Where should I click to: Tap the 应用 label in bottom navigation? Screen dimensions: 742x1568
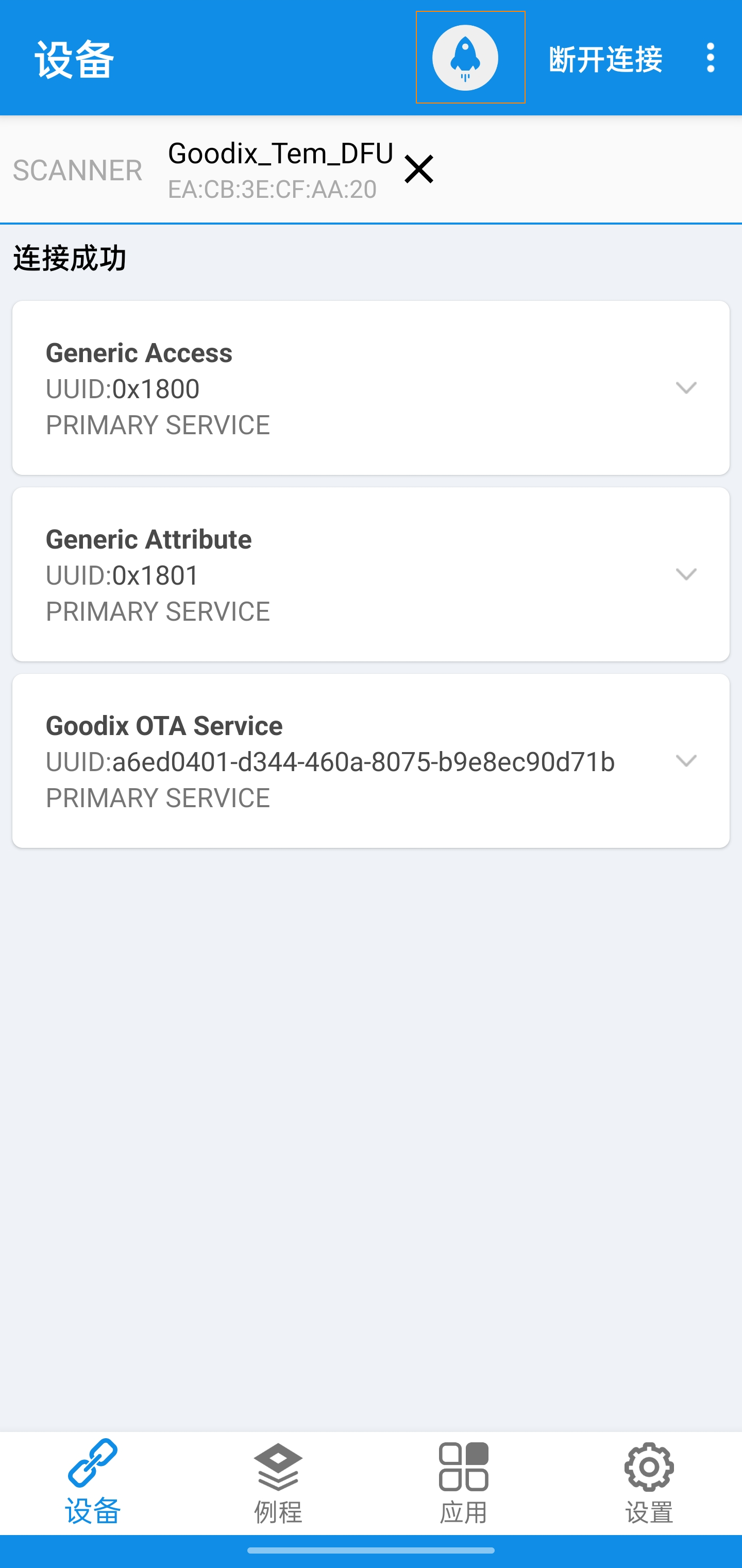coord(463,1512)
